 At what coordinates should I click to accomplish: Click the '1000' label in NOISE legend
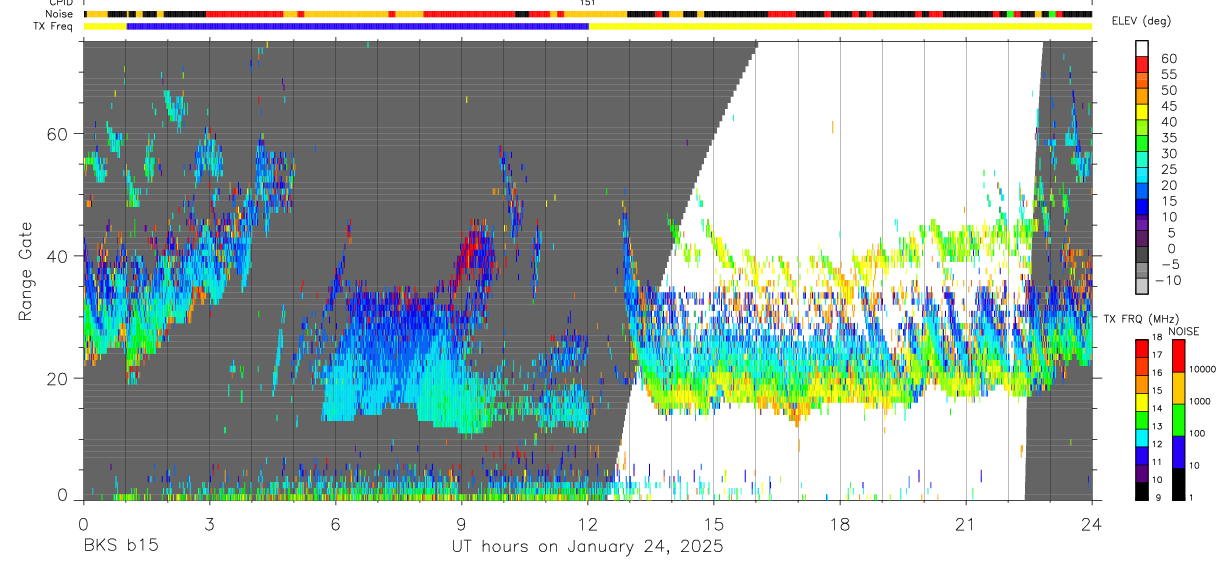pos(1200,401)
